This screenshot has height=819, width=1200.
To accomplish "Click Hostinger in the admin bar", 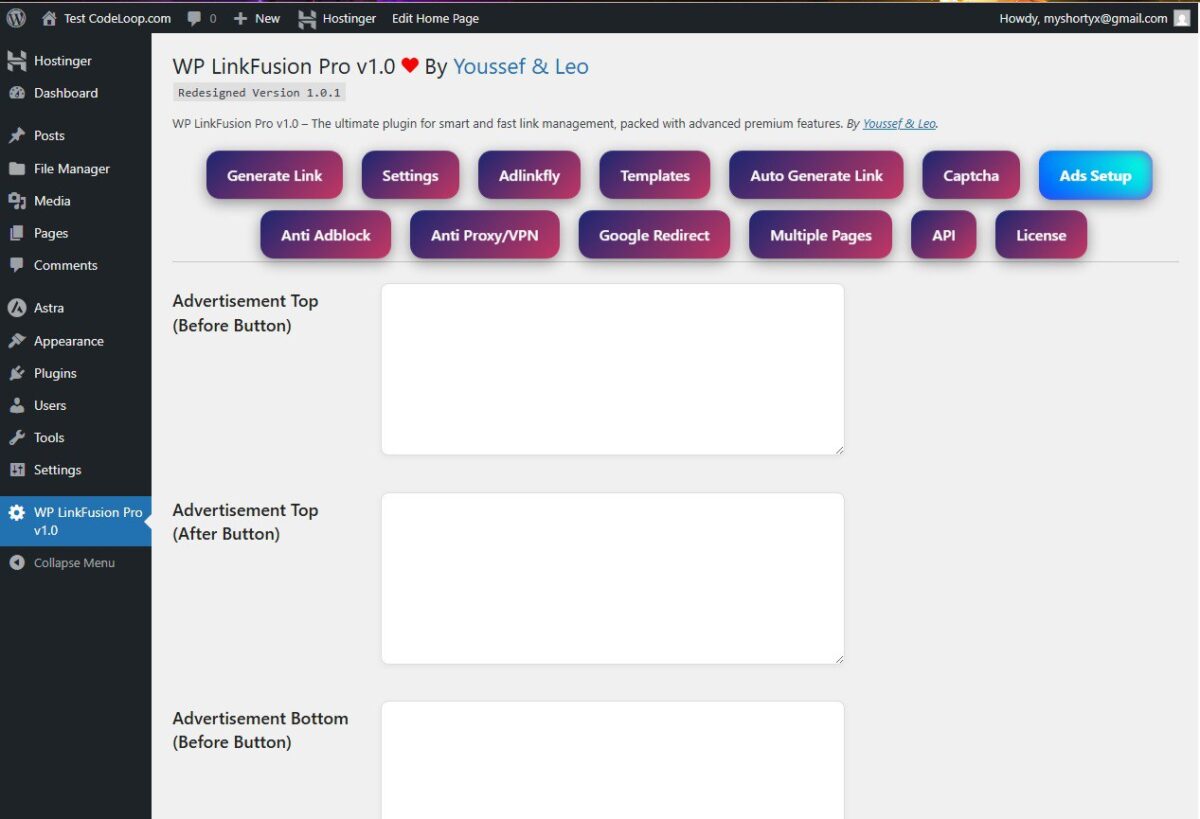I will (349, 18).
